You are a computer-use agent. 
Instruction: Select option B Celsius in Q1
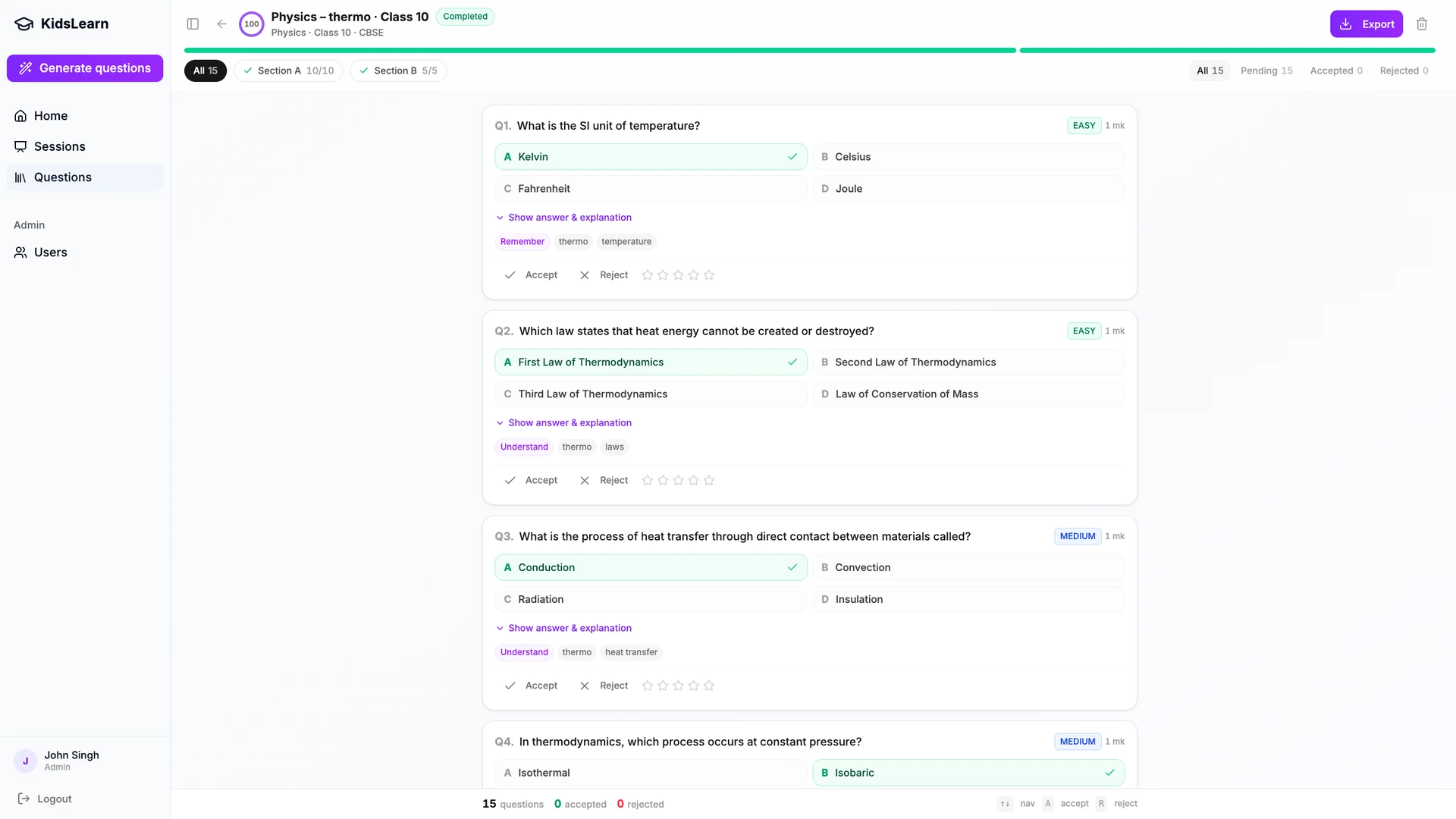pyautogui.click(x=968, y=157)
